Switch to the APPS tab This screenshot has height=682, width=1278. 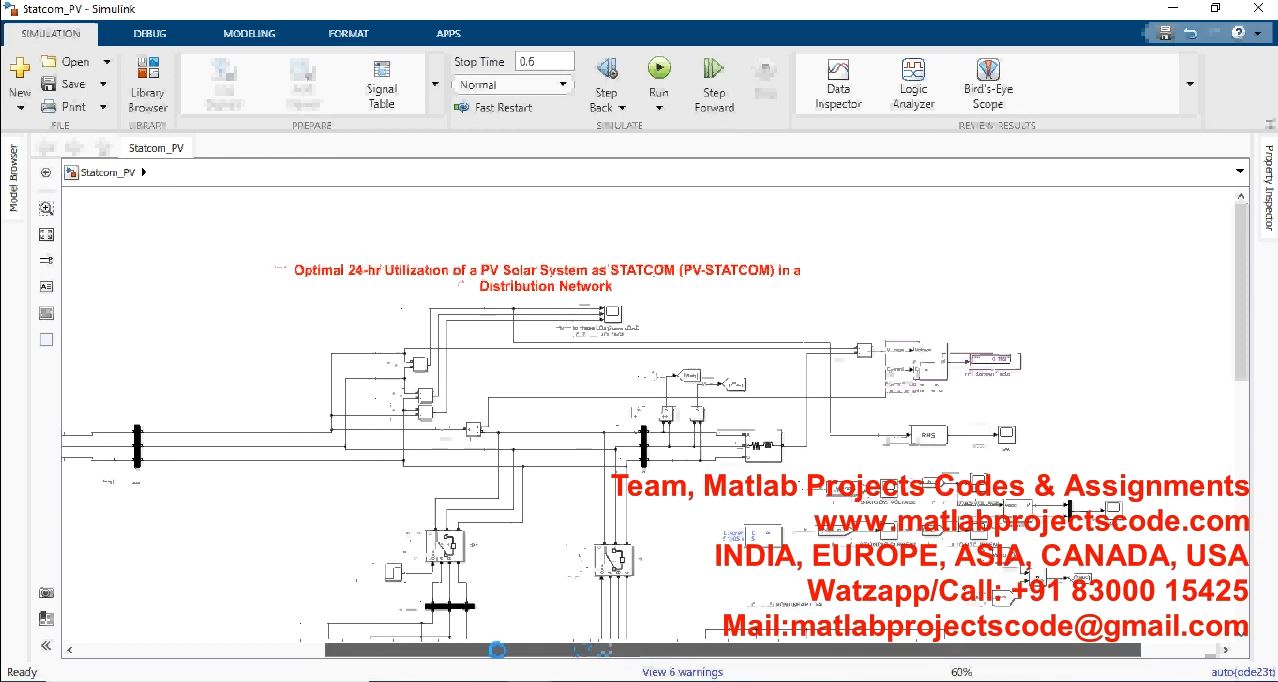pos(448,33)
